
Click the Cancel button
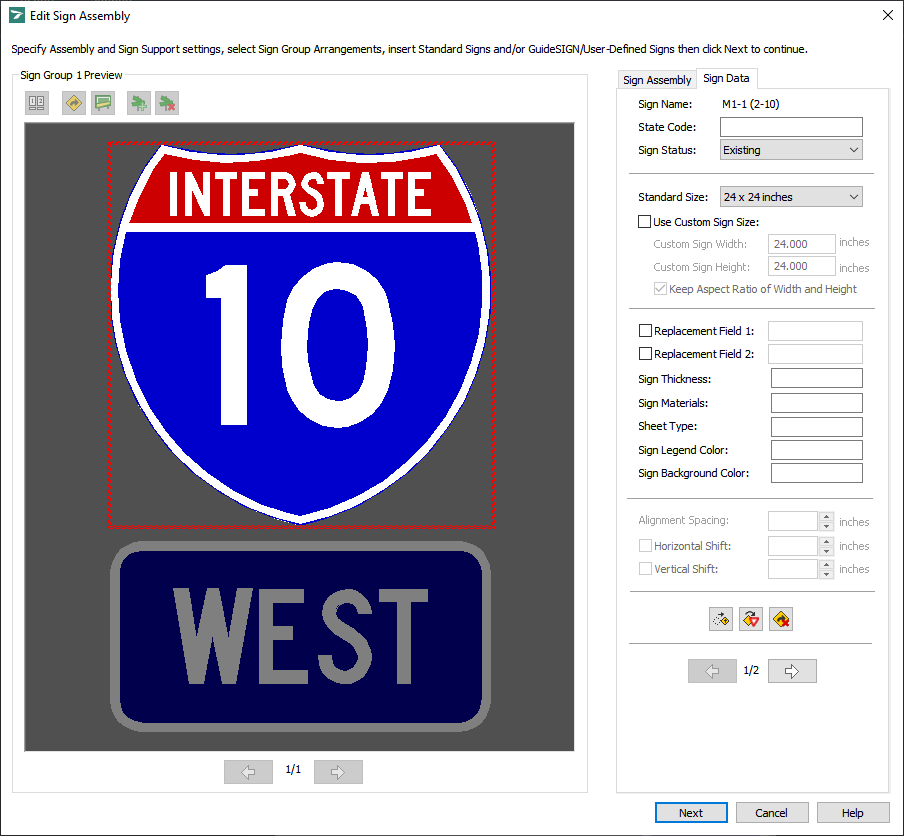(771, 813)
